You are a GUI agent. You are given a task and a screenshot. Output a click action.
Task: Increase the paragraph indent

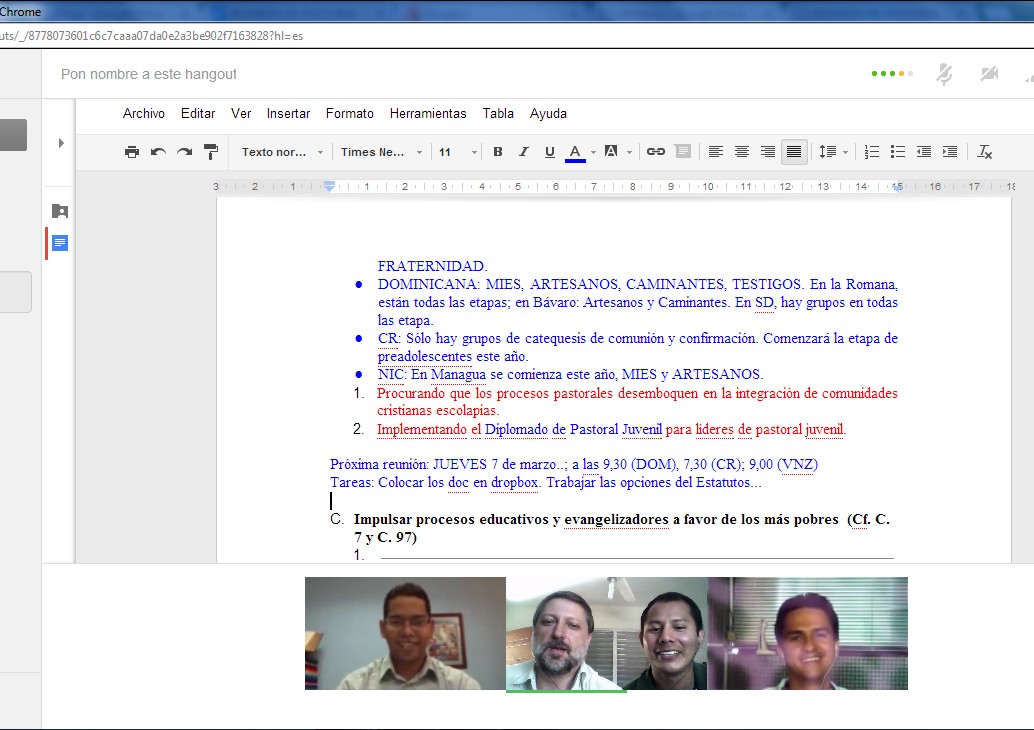coord(950,152)
